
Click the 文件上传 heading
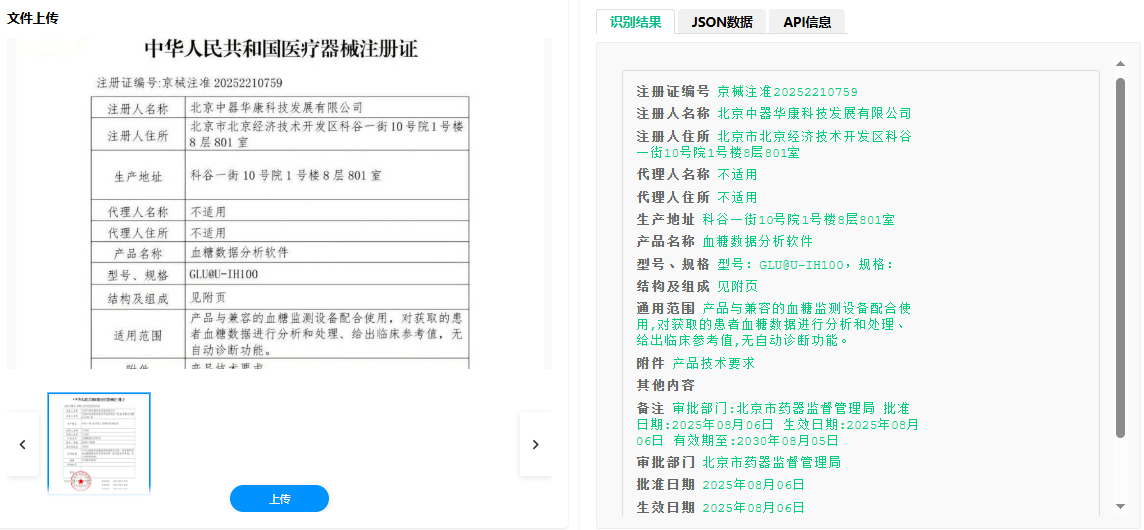tap(33, 18)
